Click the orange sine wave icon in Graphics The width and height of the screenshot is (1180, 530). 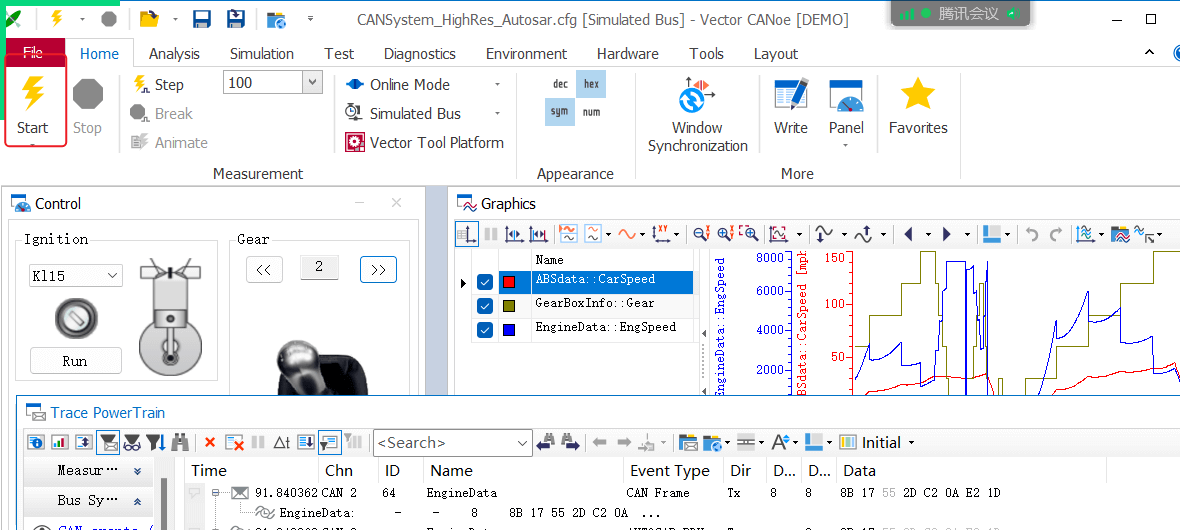point(627,234)
